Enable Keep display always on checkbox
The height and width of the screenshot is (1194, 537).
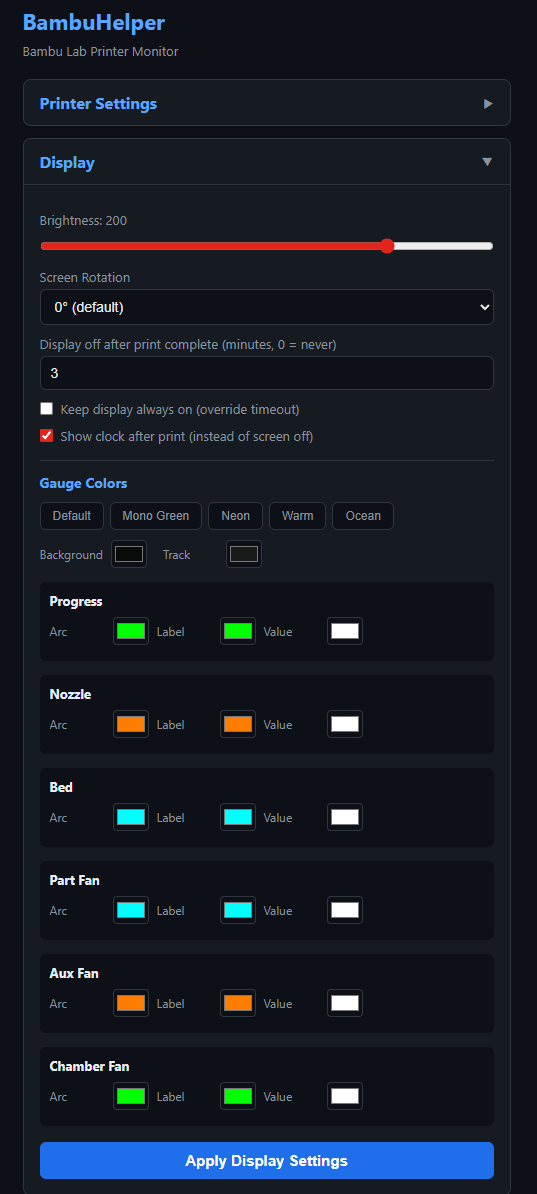pos(47,409)
